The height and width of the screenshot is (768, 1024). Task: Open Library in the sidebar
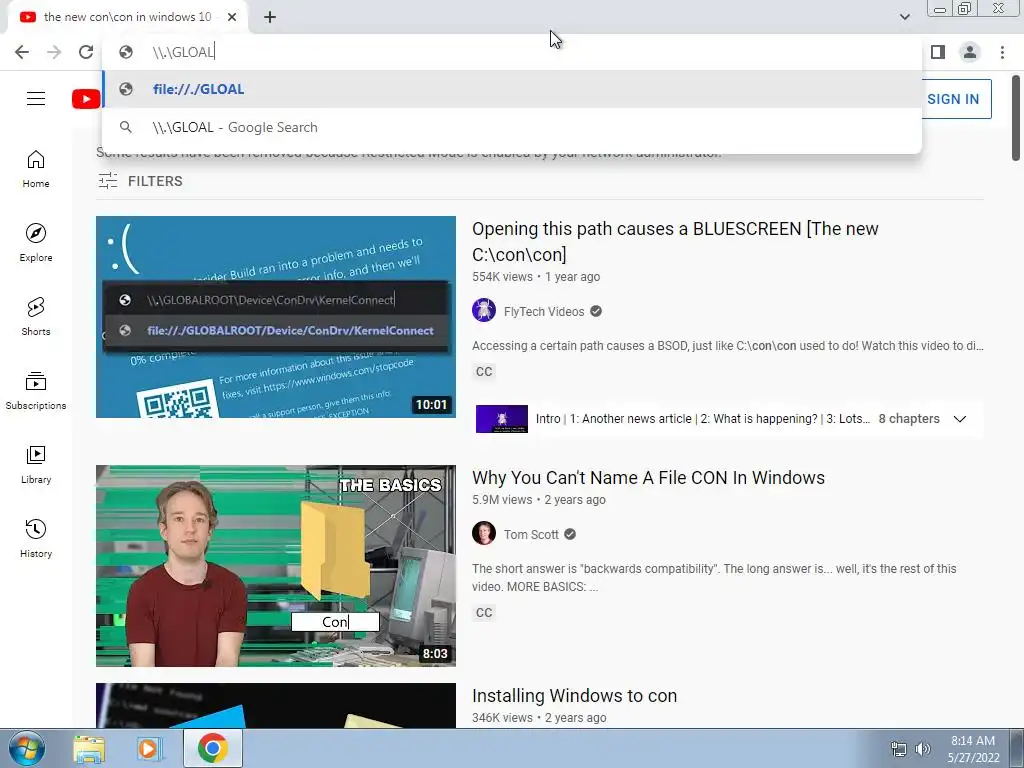tap(36, 464)
